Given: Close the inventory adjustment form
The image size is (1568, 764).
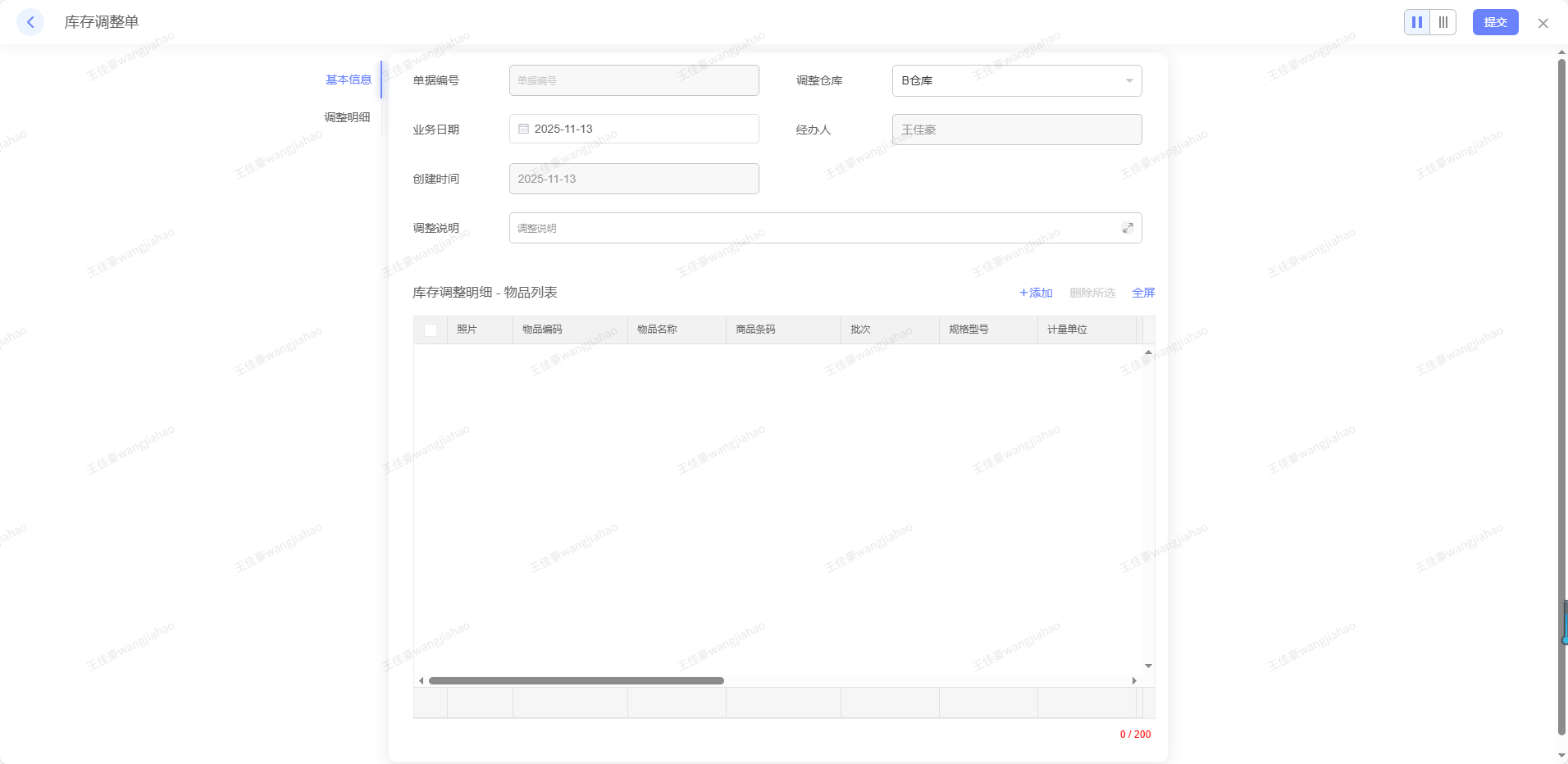Looking at the screenshot, I should (1543, 23).
